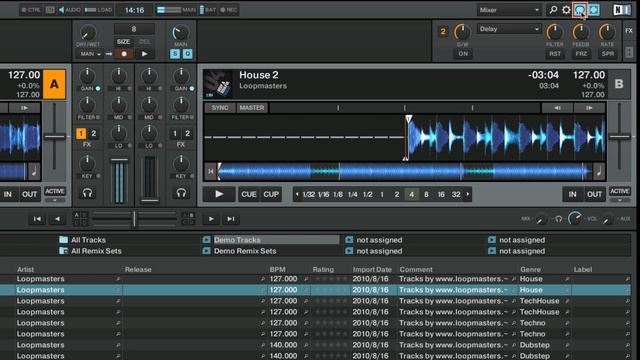Show larger loop sizes with right arrow
The height and width of the screenshot is (360, 640).
468,194
